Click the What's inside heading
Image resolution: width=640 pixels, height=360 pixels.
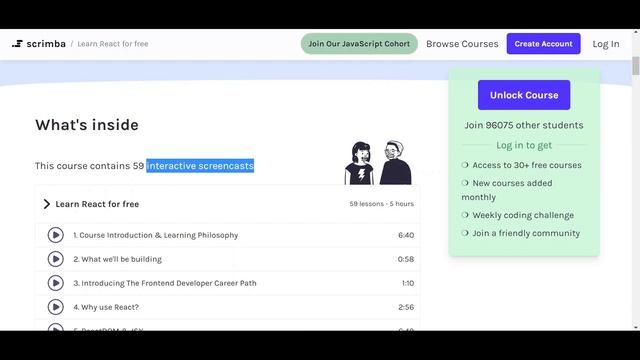click(x=87, y=125)
